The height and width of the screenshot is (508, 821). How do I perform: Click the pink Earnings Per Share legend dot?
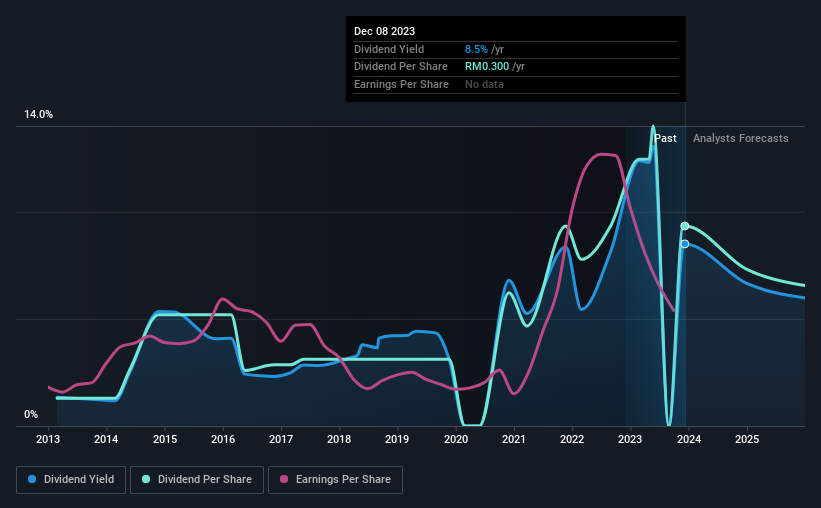284,479
